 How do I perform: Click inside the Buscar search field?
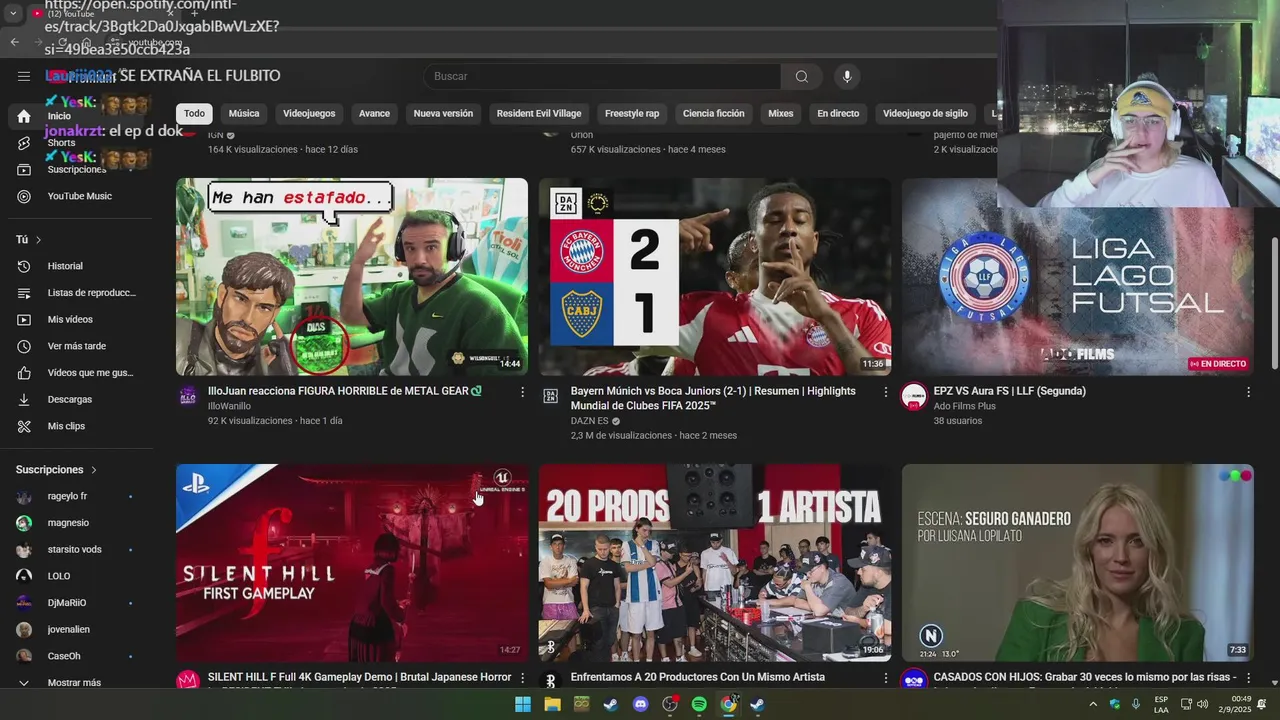point(602,77)
